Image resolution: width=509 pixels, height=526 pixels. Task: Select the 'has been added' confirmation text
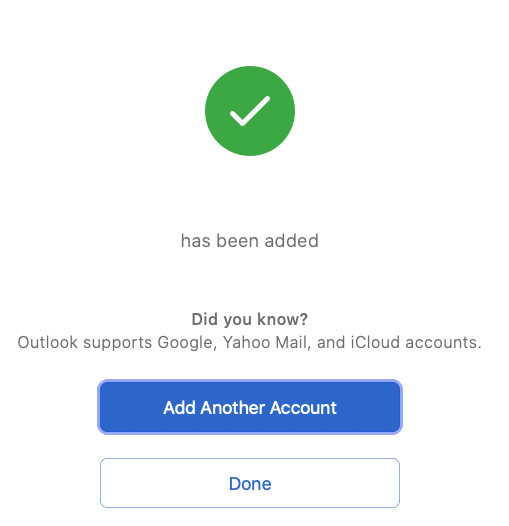250,241
